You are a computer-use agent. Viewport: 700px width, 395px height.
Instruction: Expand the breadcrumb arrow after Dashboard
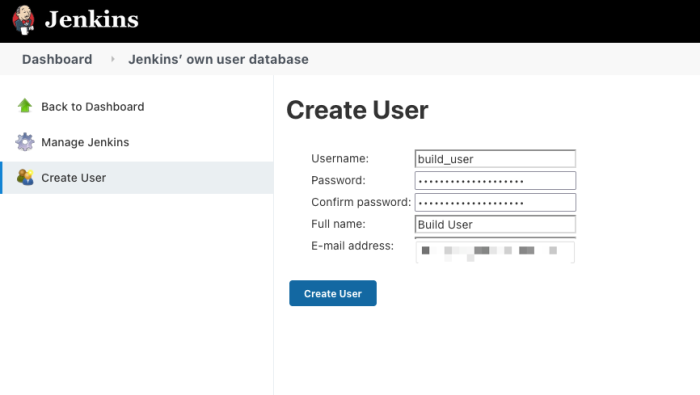112,59
